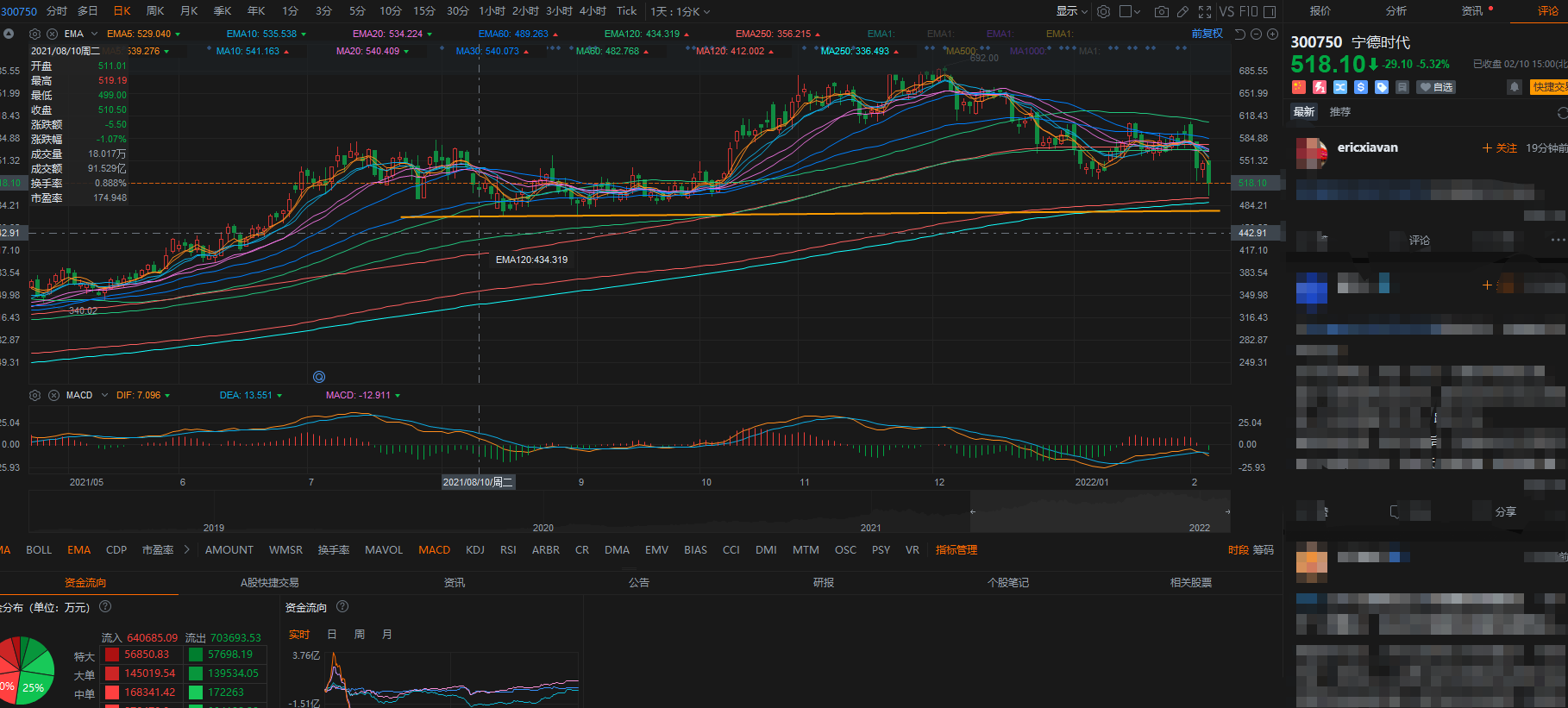Click the pink lightning badge icon
Screen dimensions: 1568x708
pyautogui.click(x=1320, y=86)
